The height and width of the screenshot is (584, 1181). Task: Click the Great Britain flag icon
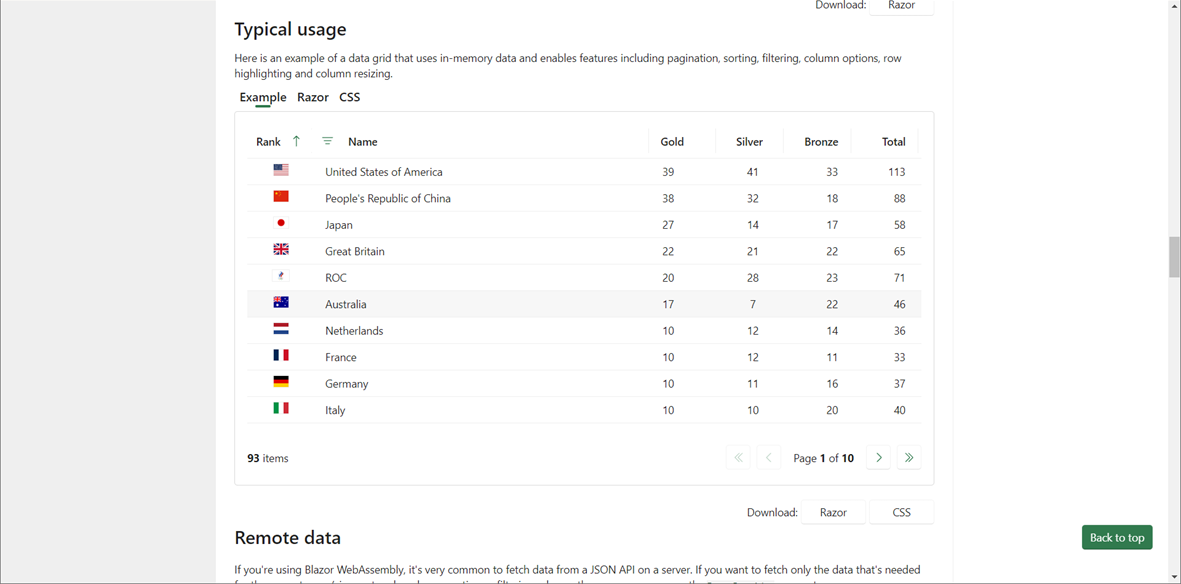[x=281, y=250]
